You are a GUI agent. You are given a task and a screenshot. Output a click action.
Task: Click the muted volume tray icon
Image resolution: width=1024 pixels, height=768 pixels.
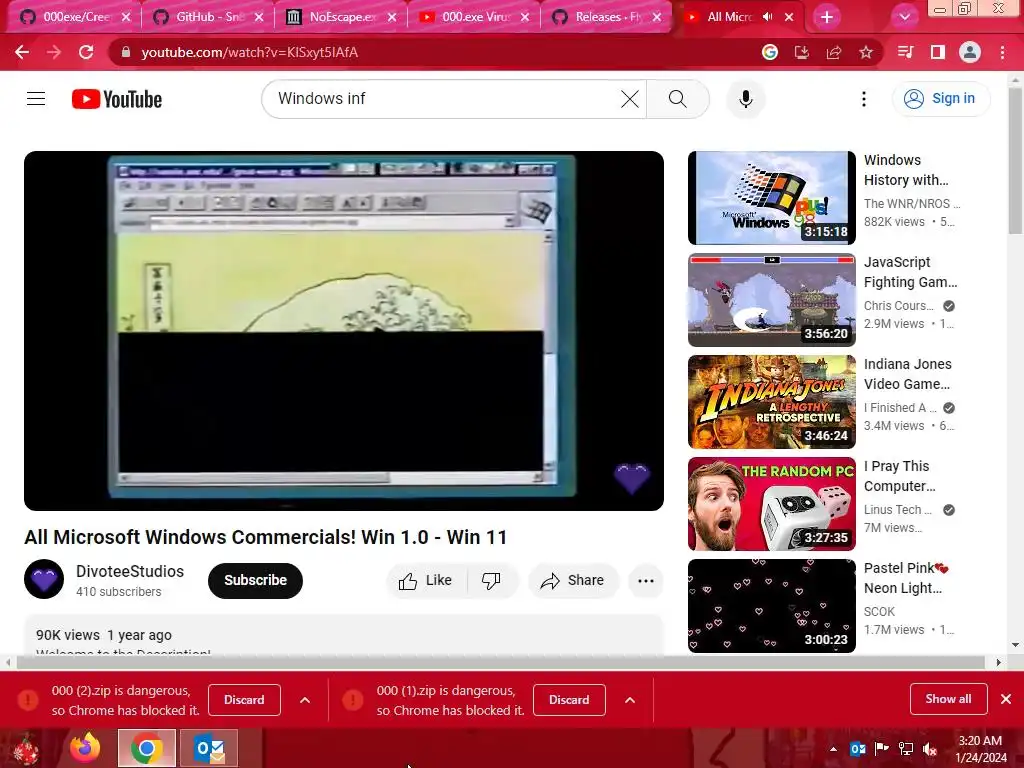[929, 749]
